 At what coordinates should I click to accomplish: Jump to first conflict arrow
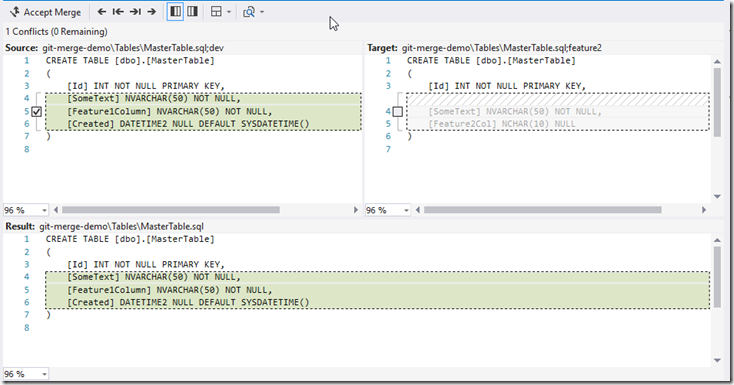pyautogui.click(x=118, y=12)
